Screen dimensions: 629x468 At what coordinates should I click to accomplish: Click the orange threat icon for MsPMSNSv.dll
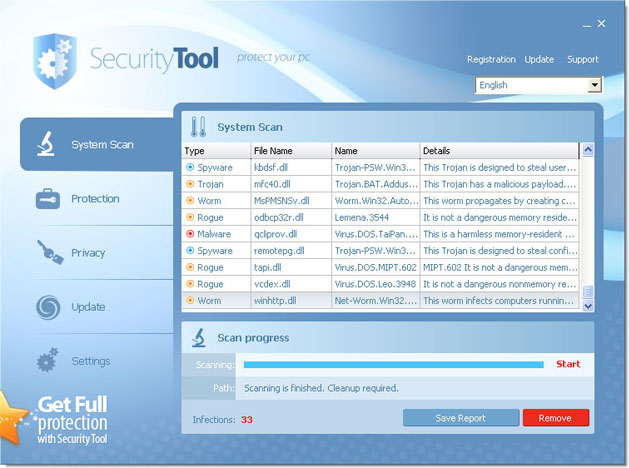click(x=190, y=201)
